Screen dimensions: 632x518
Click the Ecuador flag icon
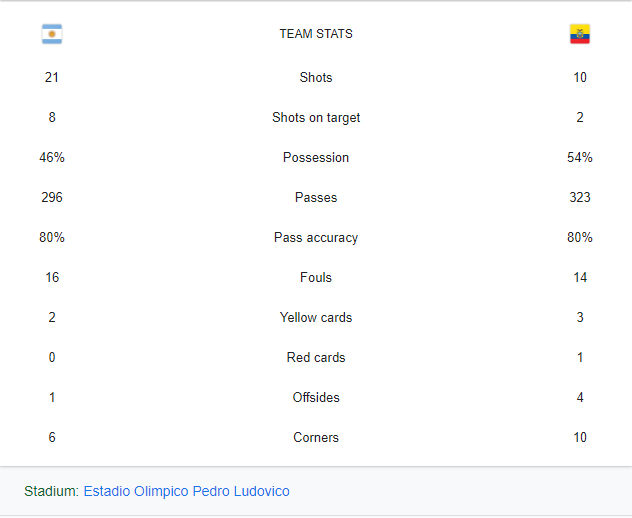click(x=580, y=34)
